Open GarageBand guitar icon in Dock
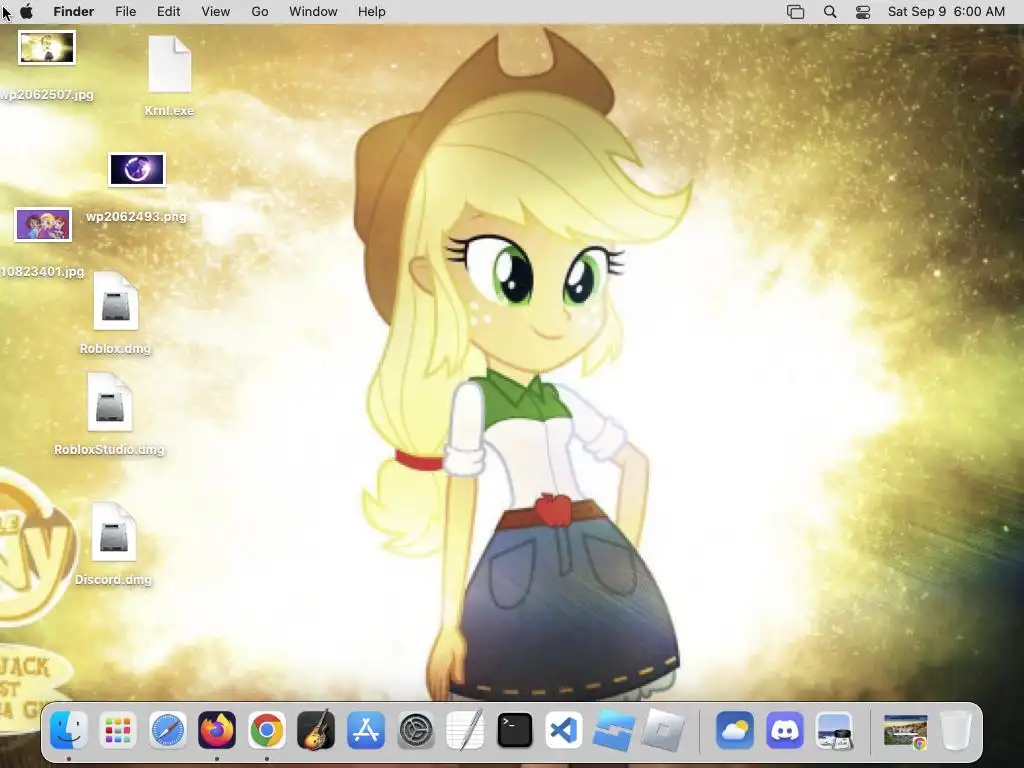1024x768 pixels. [316, 730]
